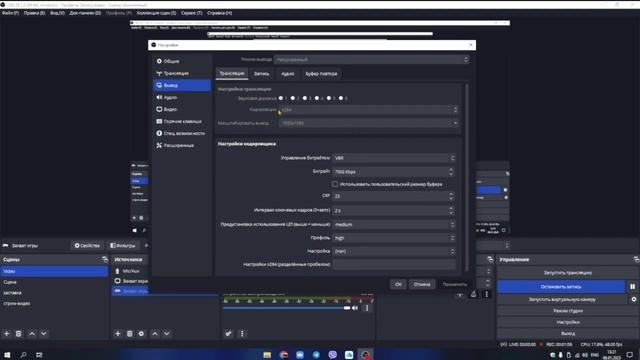Pause the recording with the pause icon
640x360 pixels.
[x=632, y=287]
